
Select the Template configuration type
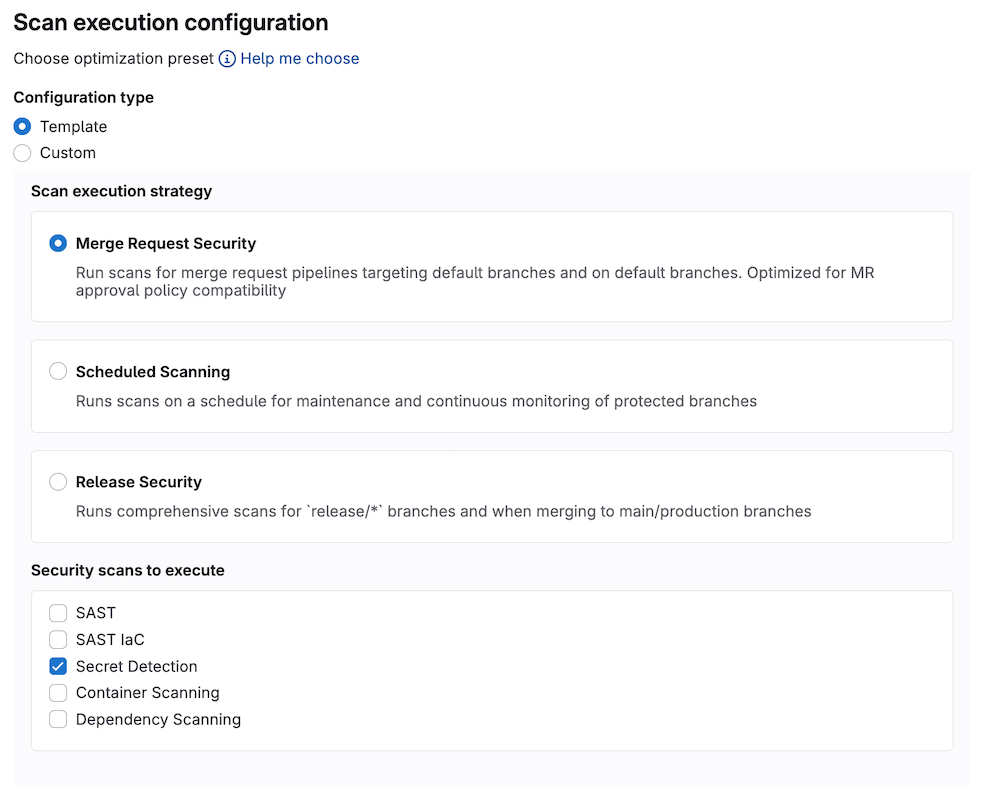[x=22, y=126]
